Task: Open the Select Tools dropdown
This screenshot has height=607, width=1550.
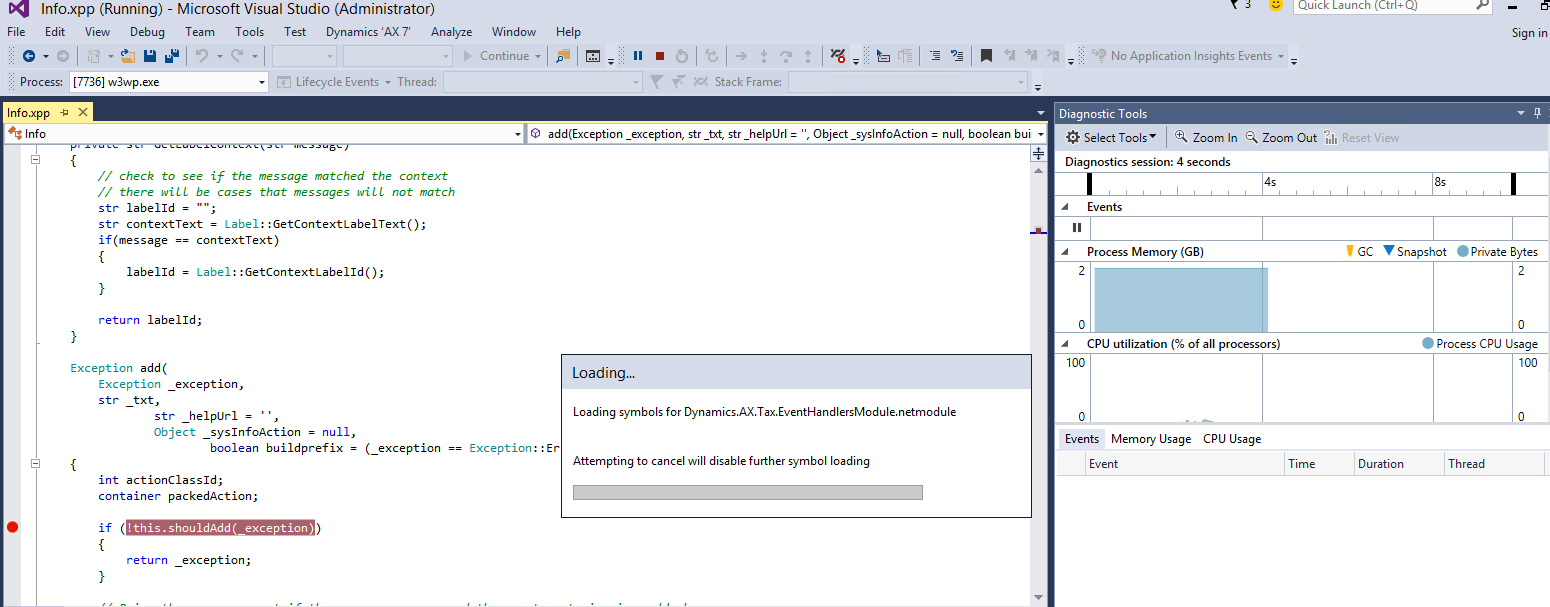Action: click(1111, 138)
